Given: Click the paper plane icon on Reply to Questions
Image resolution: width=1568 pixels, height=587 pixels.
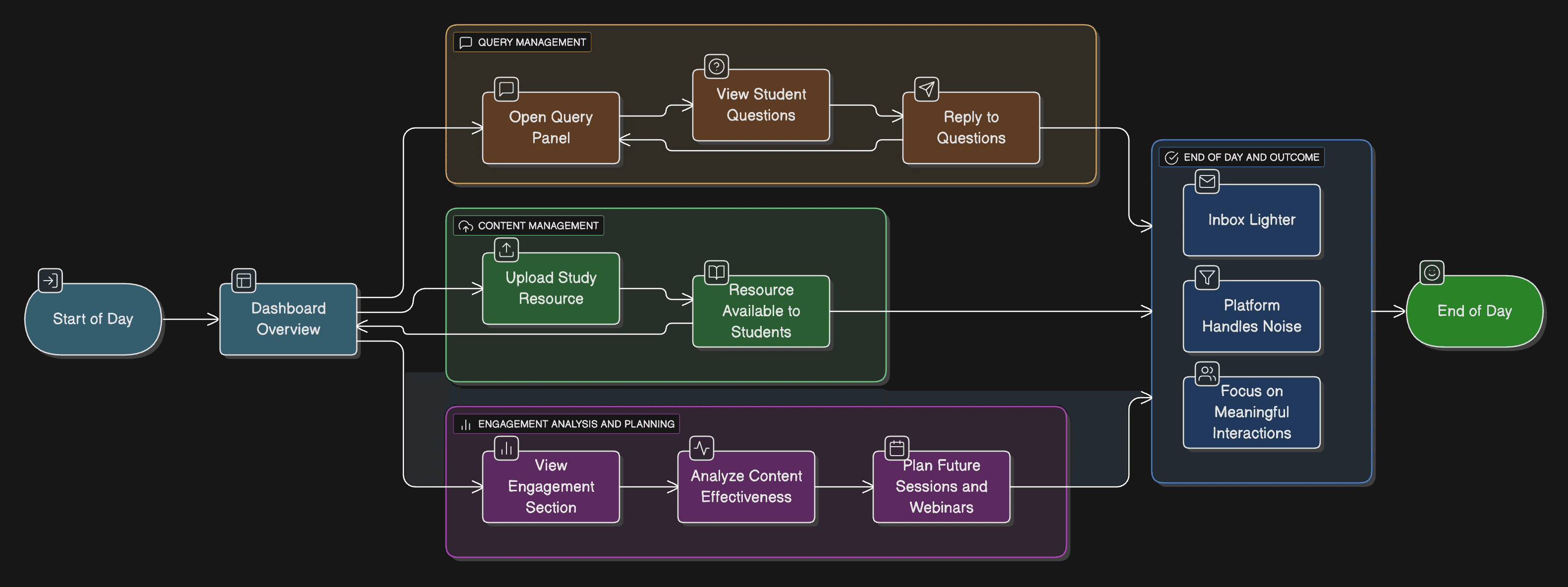Looking at the screenshot, I should tap(926, 90).
